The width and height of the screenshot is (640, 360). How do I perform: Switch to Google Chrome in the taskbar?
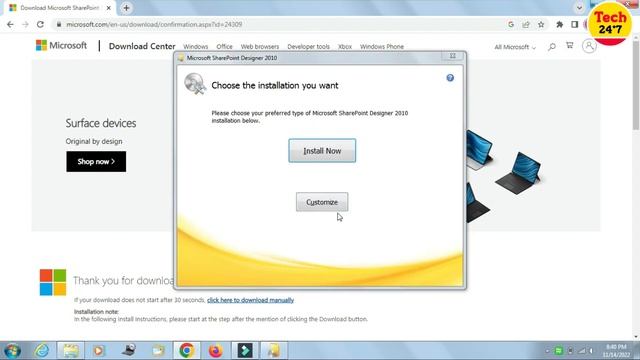point(187,350)
